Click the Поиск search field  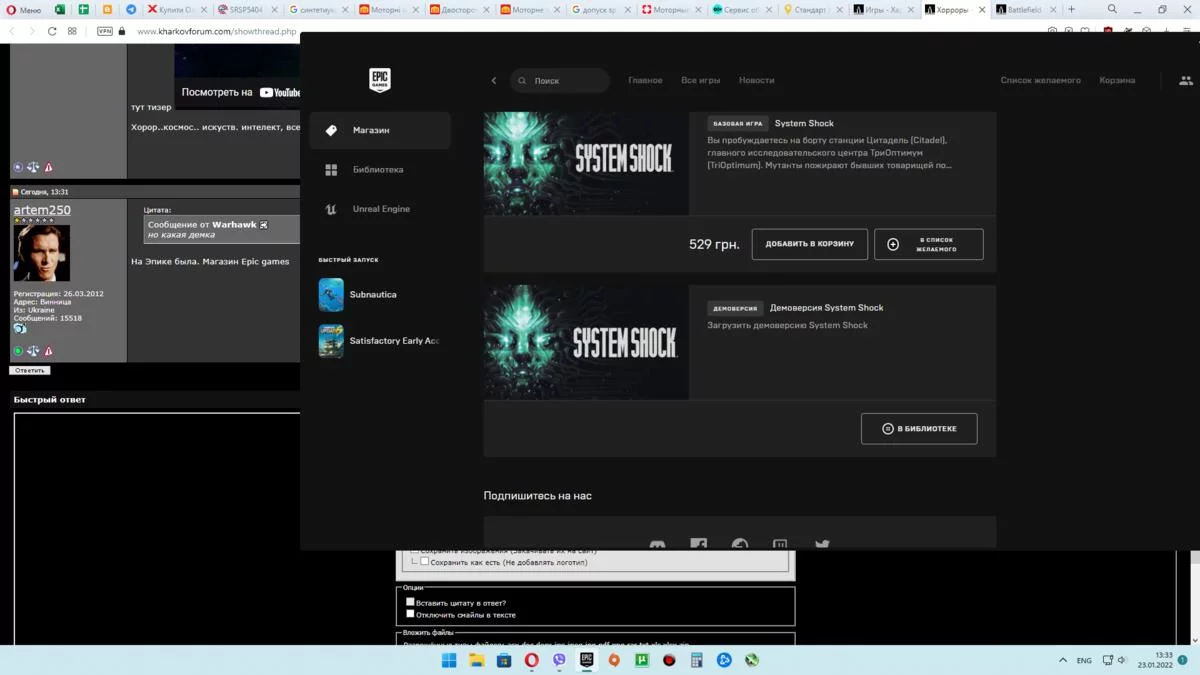pyautogui.click(x=565, y=81)
